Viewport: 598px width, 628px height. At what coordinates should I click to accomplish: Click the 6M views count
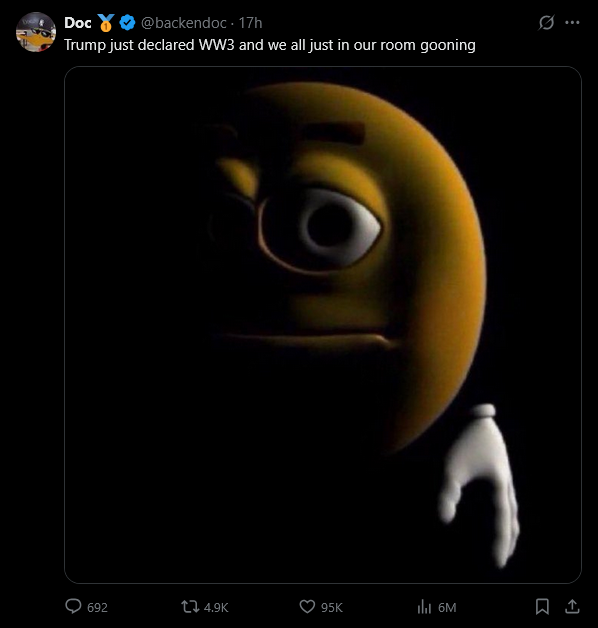point(447,608)
